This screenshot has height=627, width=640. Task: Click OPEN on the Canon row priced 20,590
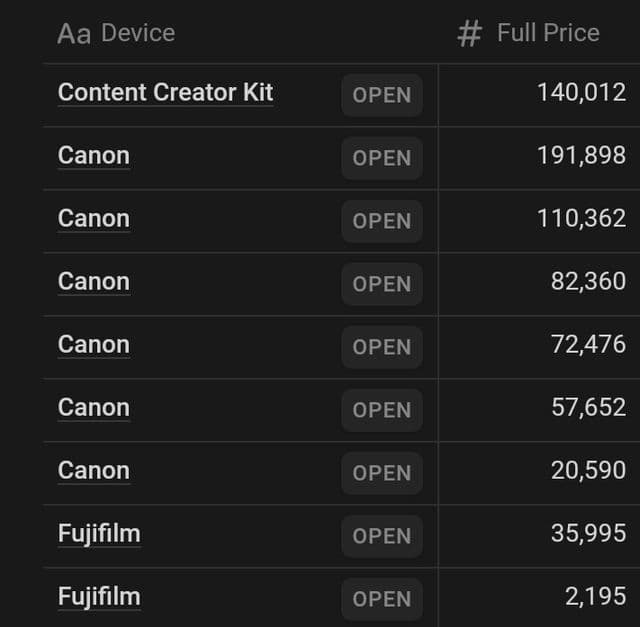pos(382,473)
